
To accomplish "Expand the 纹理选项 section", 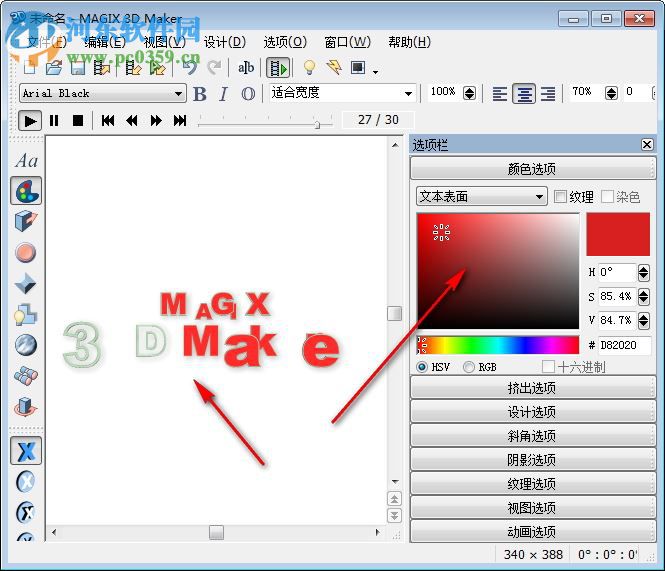I will coord(533,483).
